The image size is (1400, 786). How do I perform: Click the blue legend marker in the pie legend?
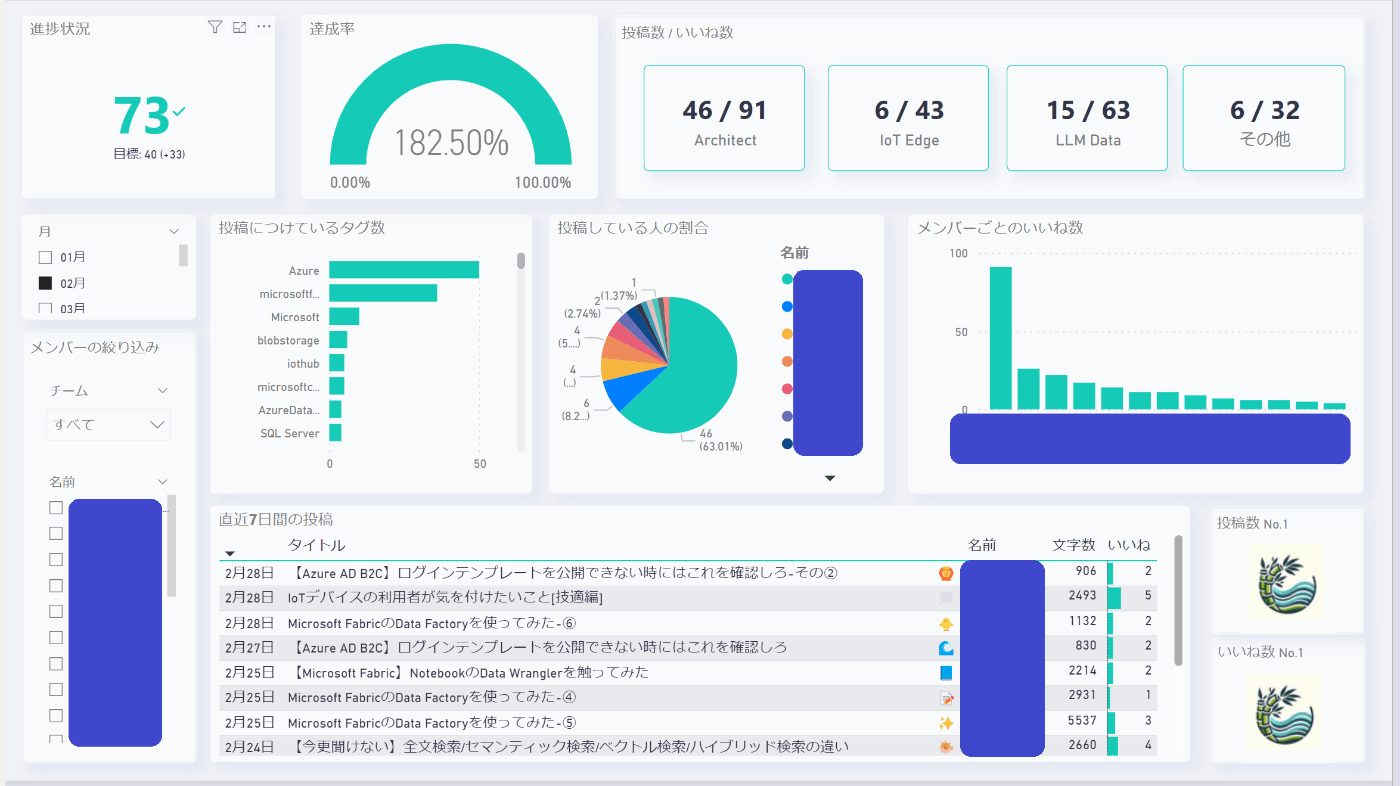[x=787, y=307]
